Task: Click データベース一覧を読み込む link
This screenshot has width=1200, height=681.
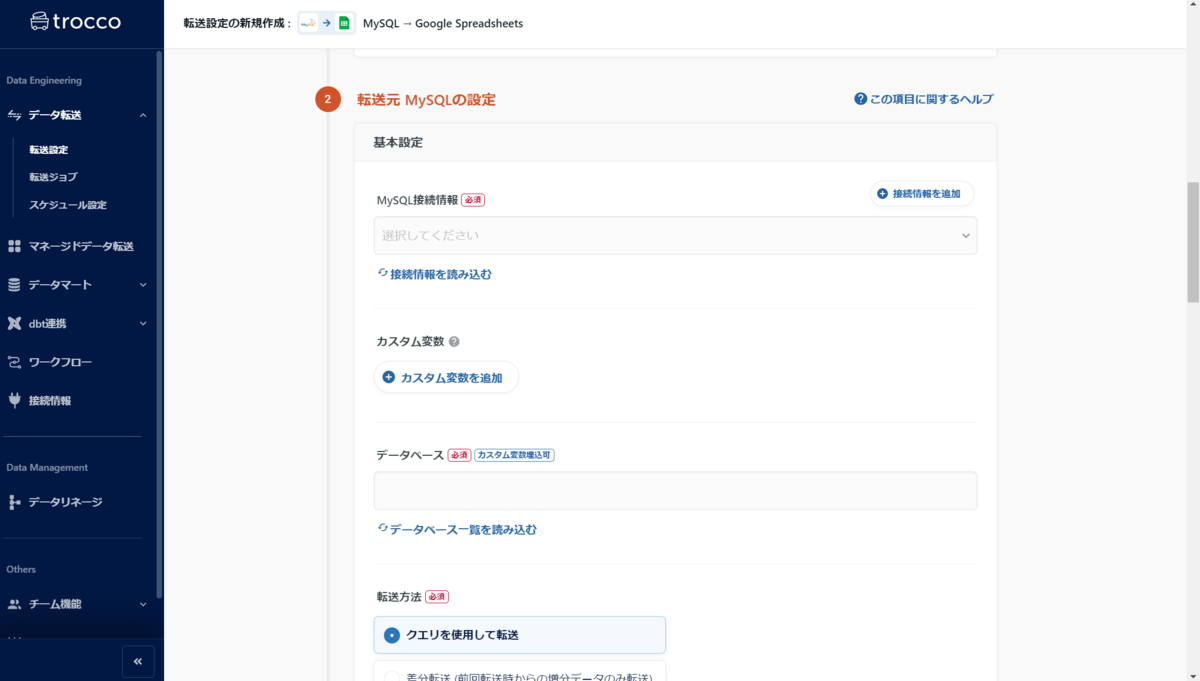Action: pos(463,530)
